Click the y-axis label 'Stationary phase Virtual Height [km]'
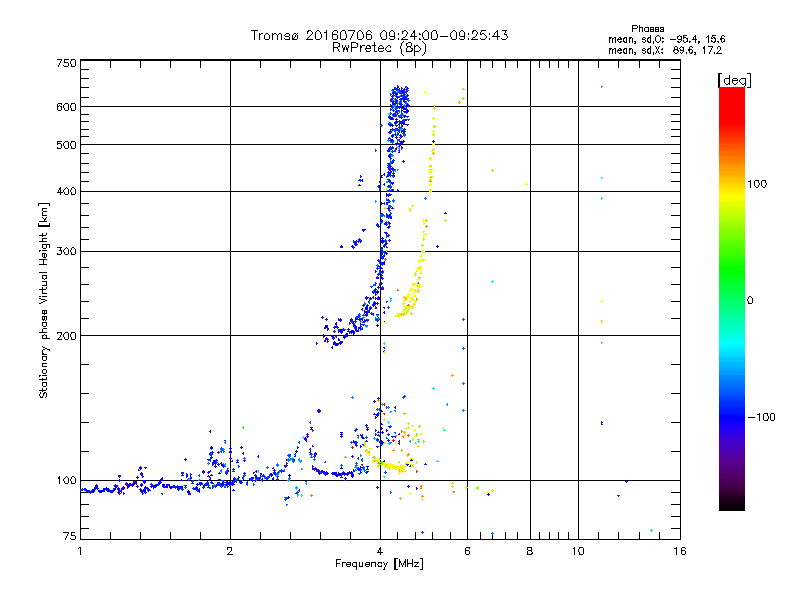Screen dimensions: 800x600 pos(43,300)
